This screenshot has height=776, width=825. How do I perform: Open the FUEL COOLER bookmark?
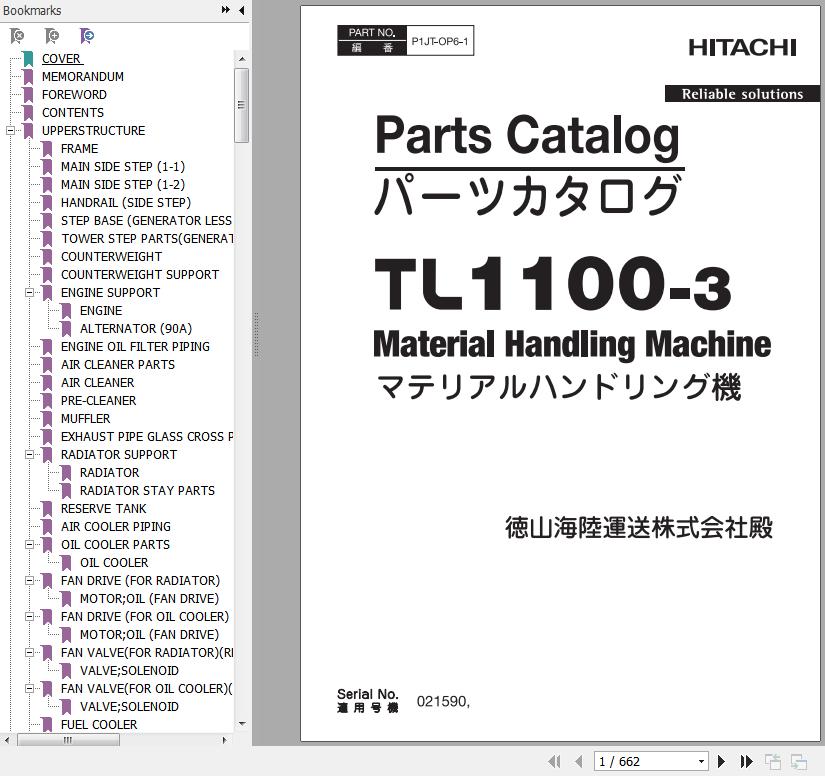click(x=98, y=724)
